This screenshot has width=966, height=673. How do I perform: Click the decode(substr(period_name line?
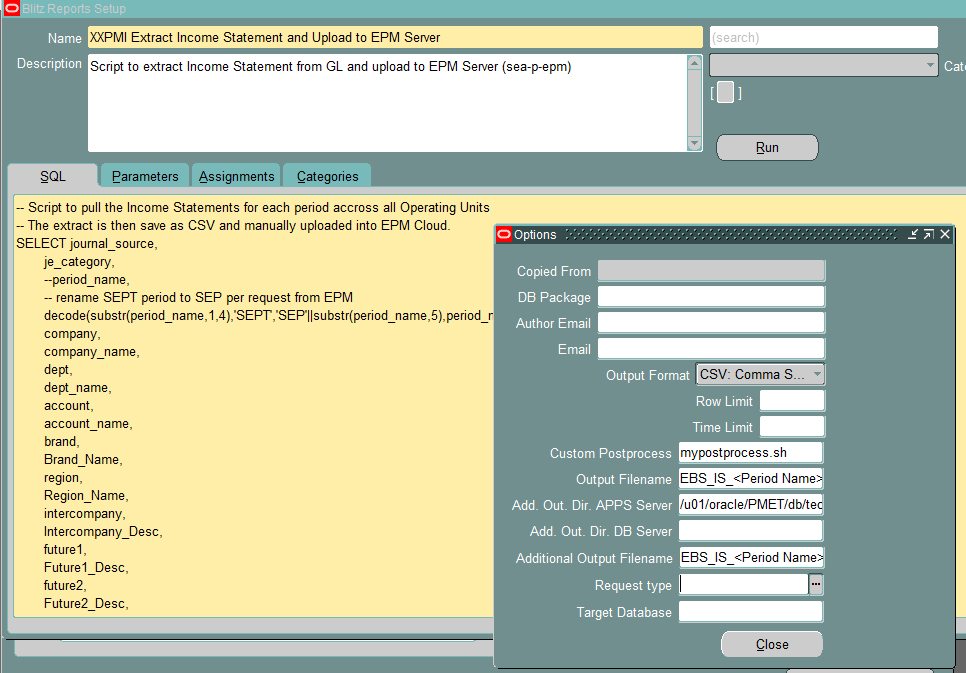click(268, 316)
